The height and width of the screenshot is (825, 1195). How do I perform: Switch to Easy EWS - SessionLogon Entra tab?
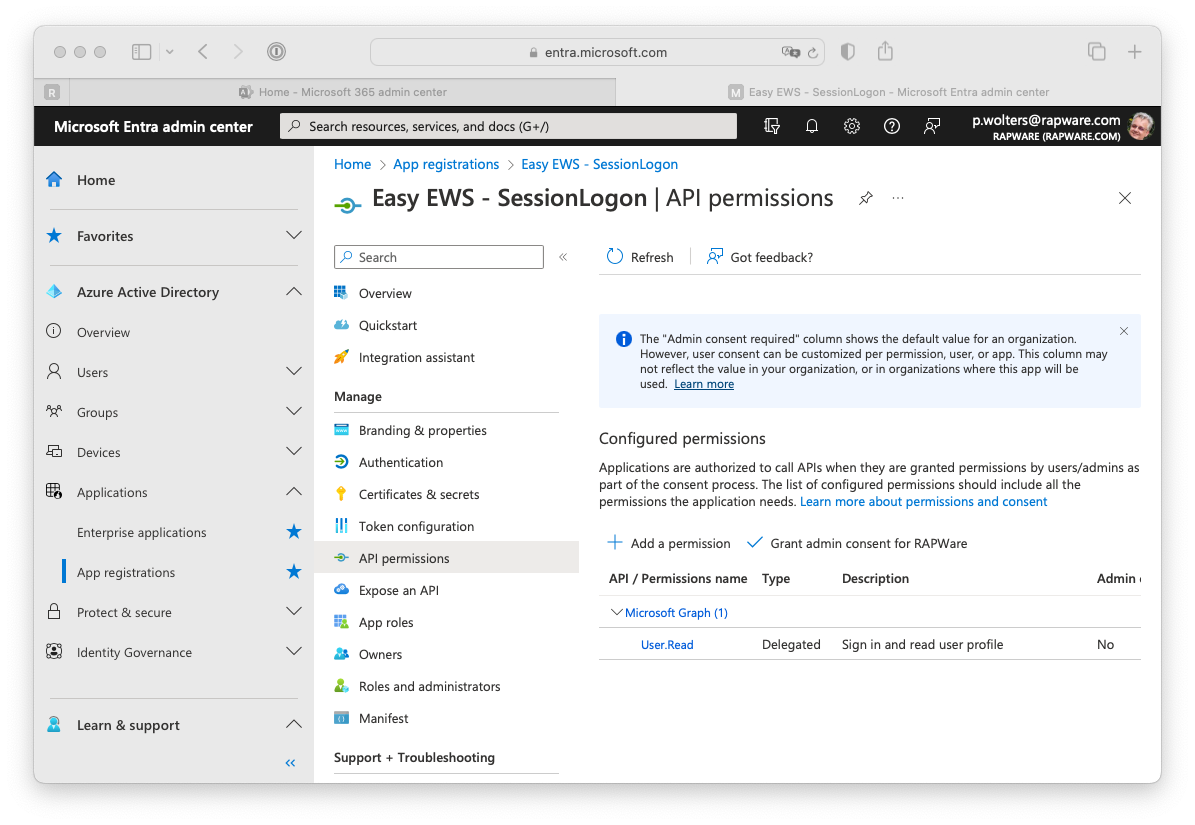[889, 92]
